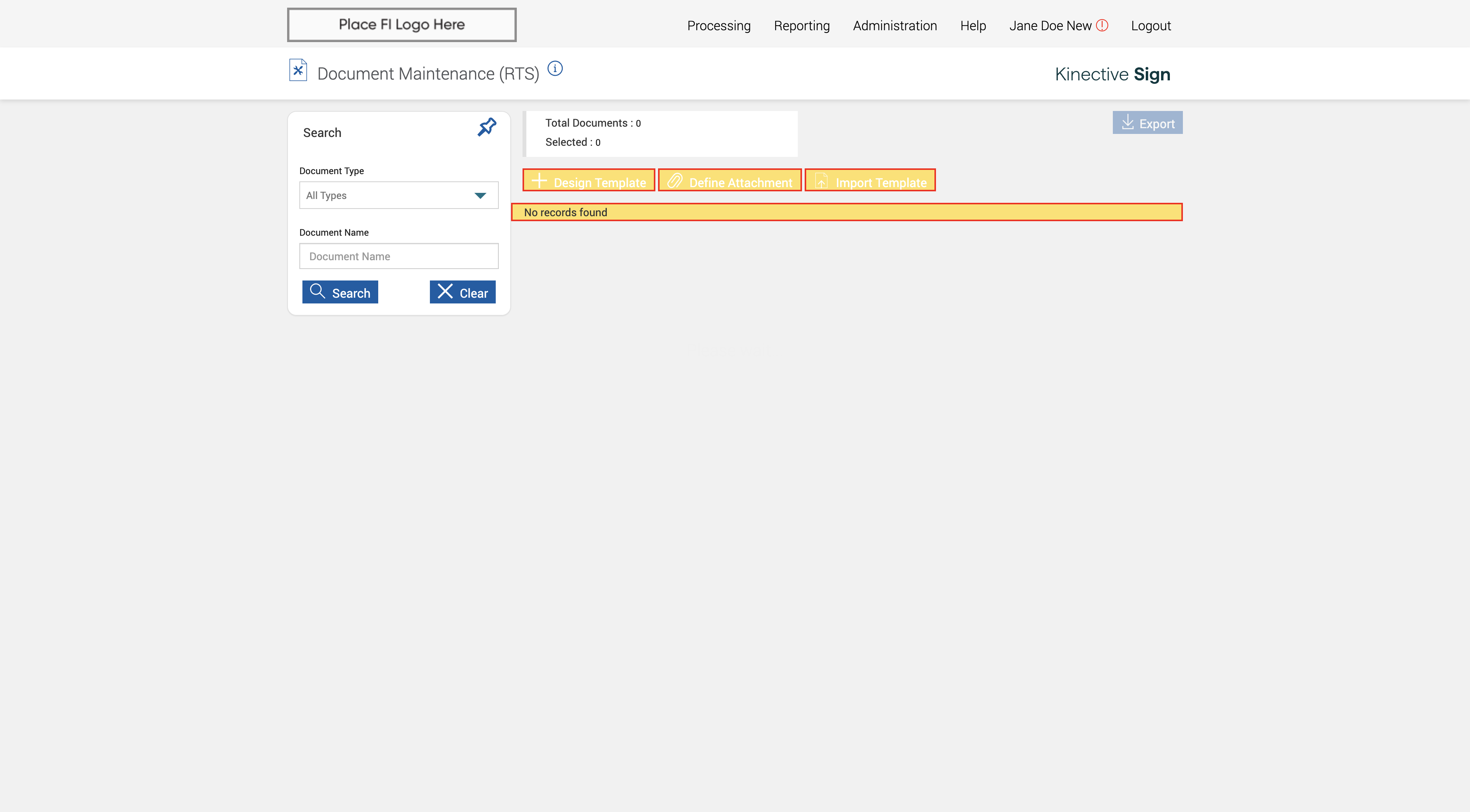Open the Reporting menu
The height and width of the screenshot is (812, 1470).
tap(801, 26)
